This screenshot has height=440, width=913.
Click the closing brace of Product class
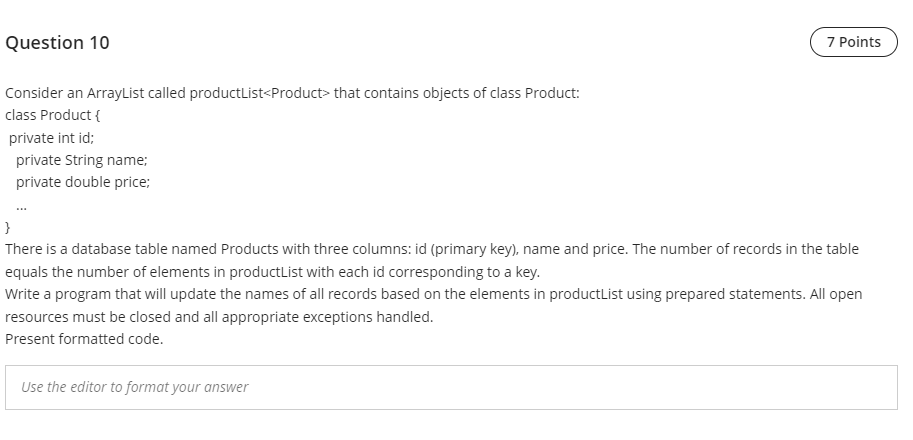coord(8,227)
